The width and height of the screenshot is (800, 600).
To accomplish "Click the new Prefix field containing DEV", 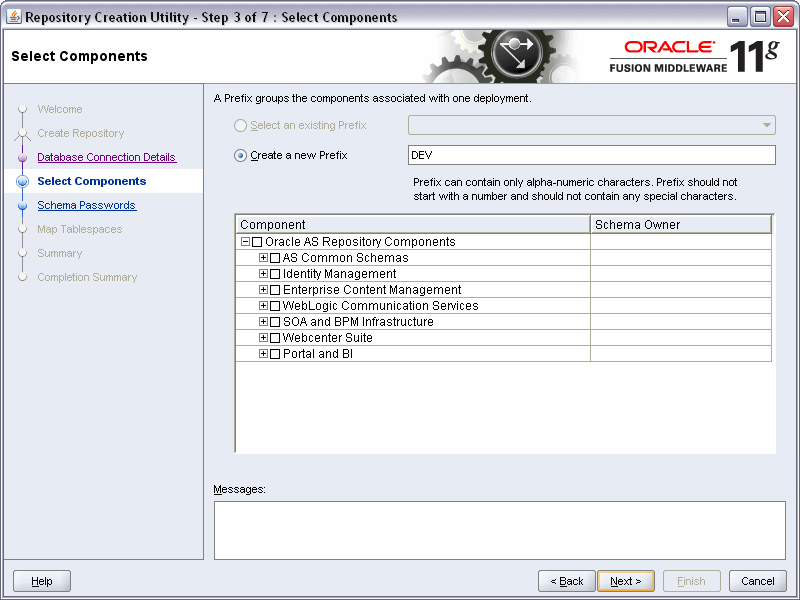I will click(x=592, y=155).
